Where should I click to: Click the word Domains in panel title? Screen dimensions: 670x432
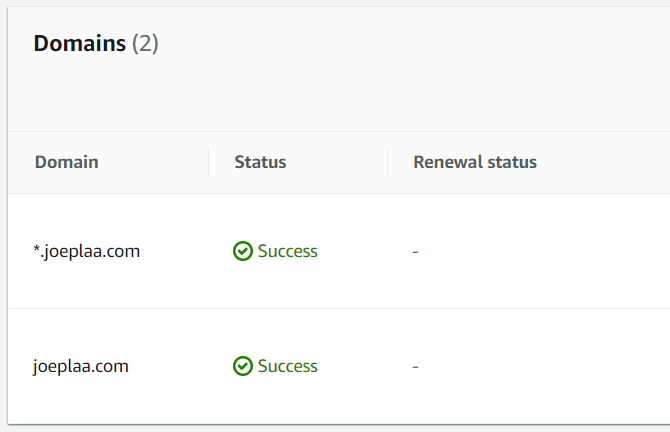coord(80,44)
